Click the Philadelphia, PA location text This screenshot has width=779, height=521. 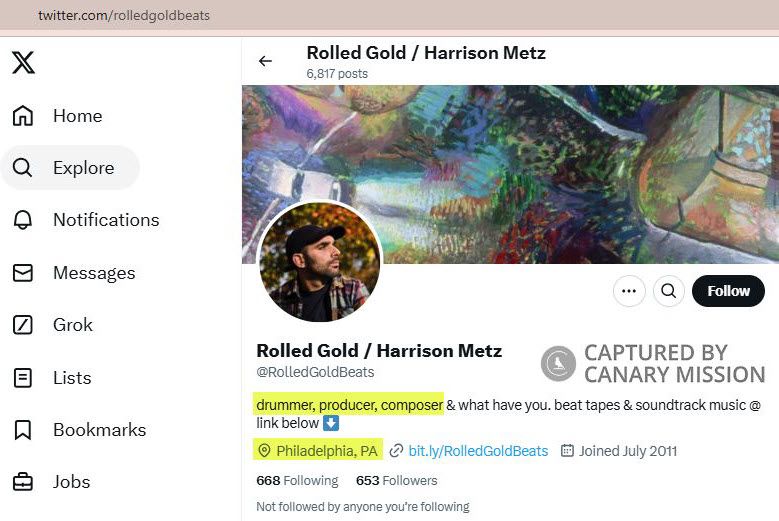coord(327,451)
